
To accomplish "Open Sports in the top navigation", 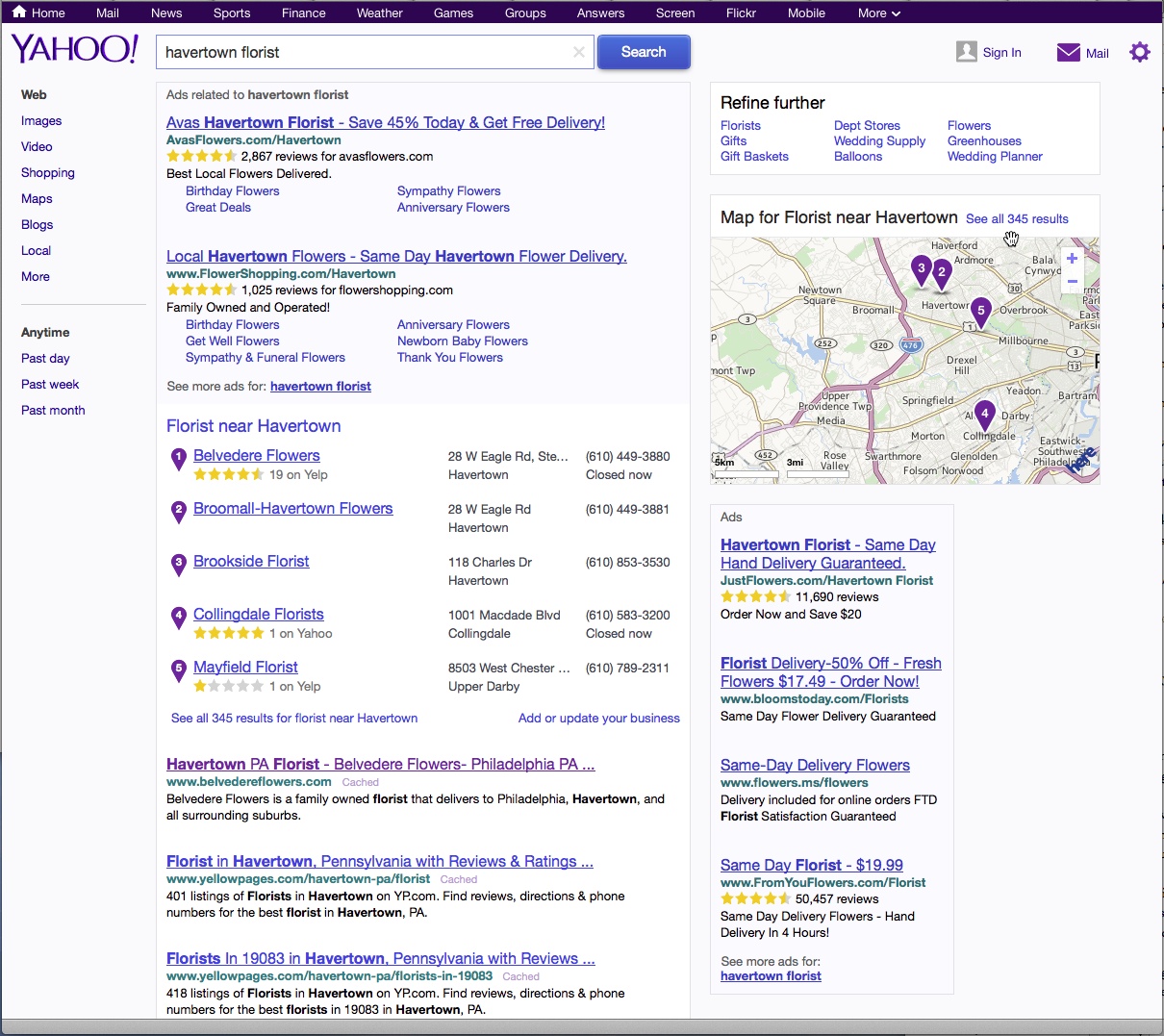I will pyautogui.click(x=232, y=13).
